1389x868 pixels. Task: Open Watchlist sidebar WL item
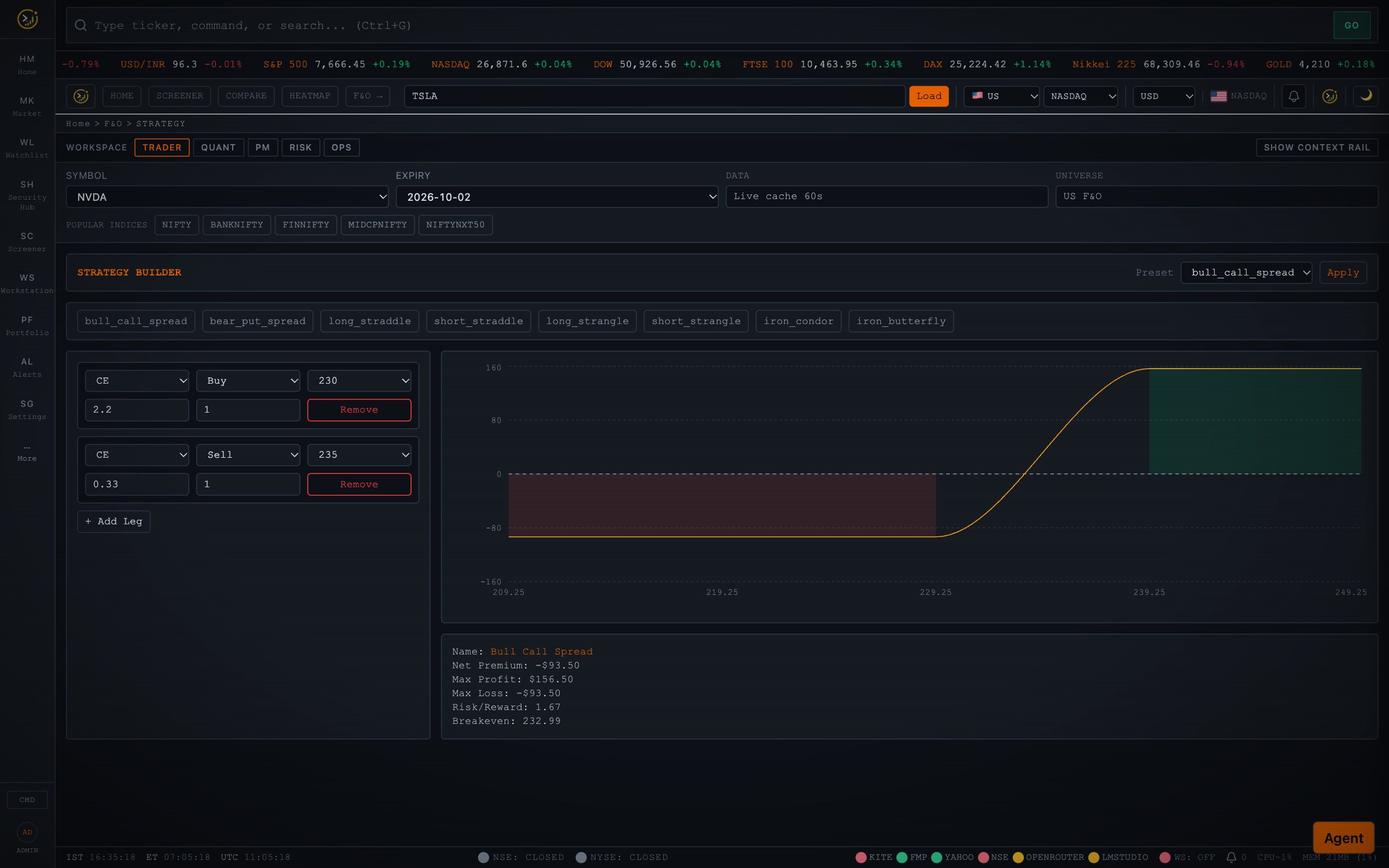[27, 148]
